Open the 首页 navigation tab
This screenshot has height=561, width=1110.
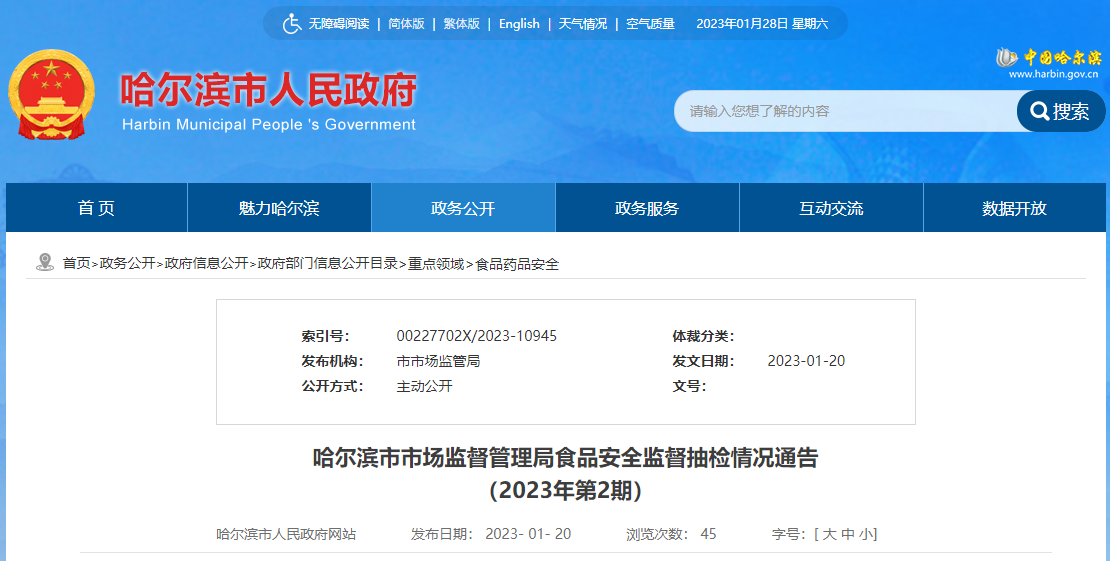coord(96,208)
